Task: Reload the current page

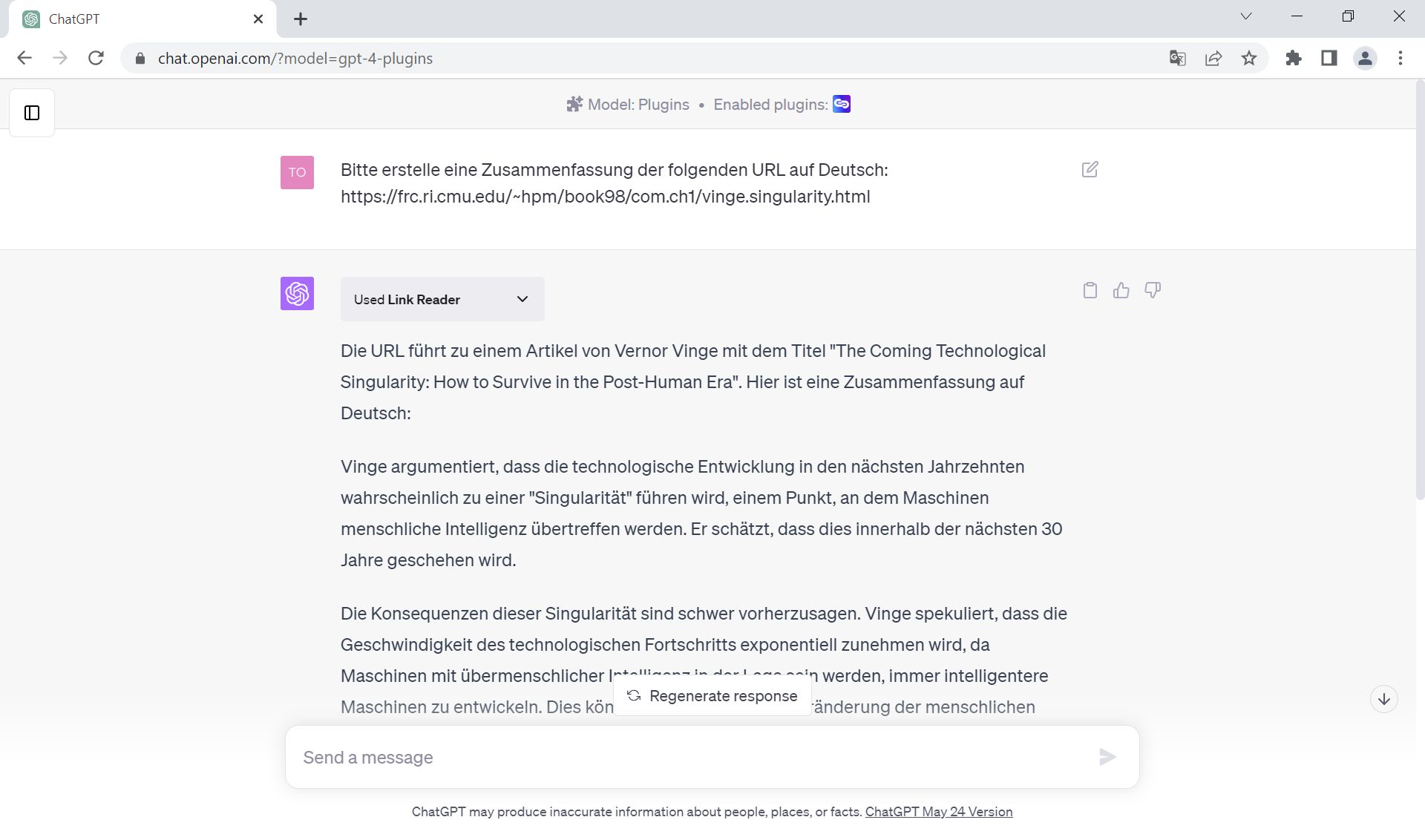Action: click(96, 58)
